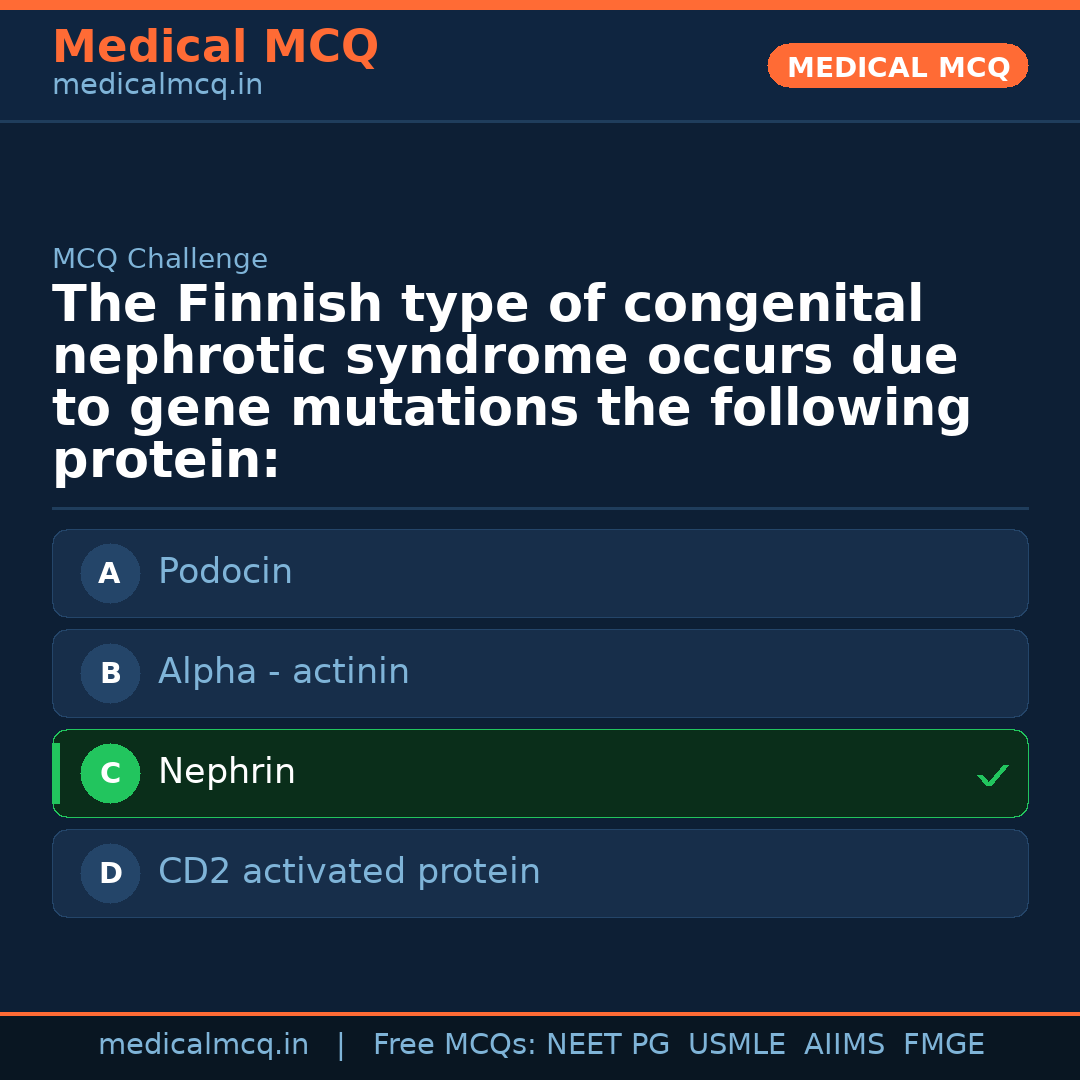This screenshot has height=1080, width=1080.
Task: Click the Medical MCQ orange header title
Action: tap(215, 47)
